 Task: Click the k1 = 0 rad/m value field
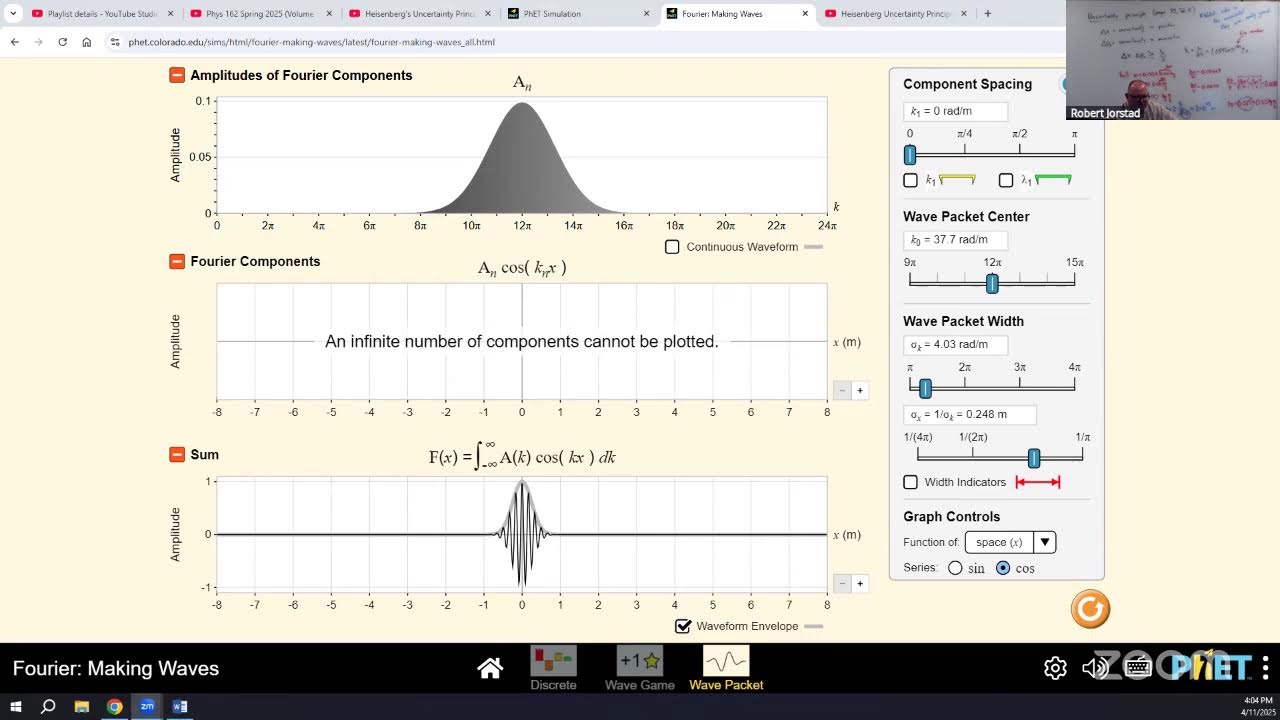tap(955, 111)
